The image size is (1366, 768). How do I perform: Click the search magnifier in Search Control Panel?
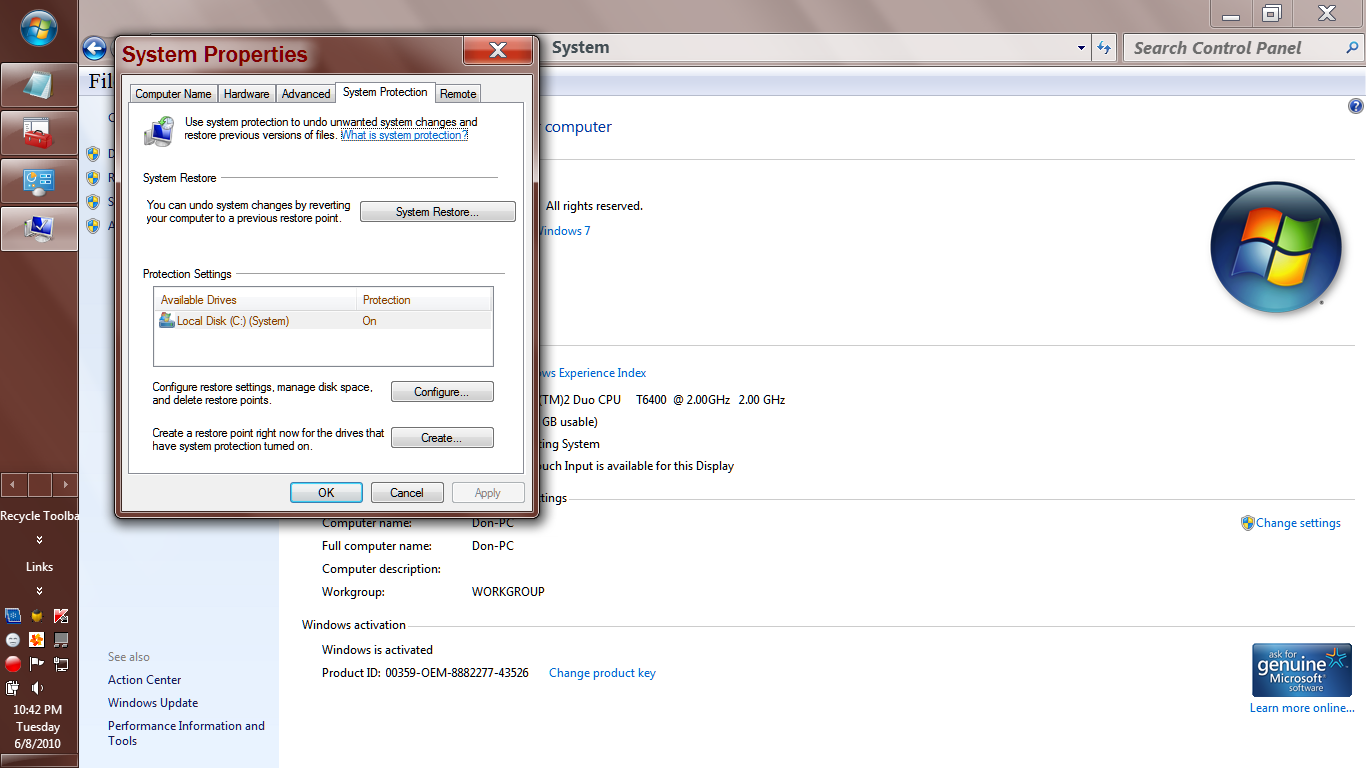pos(1351,47)
